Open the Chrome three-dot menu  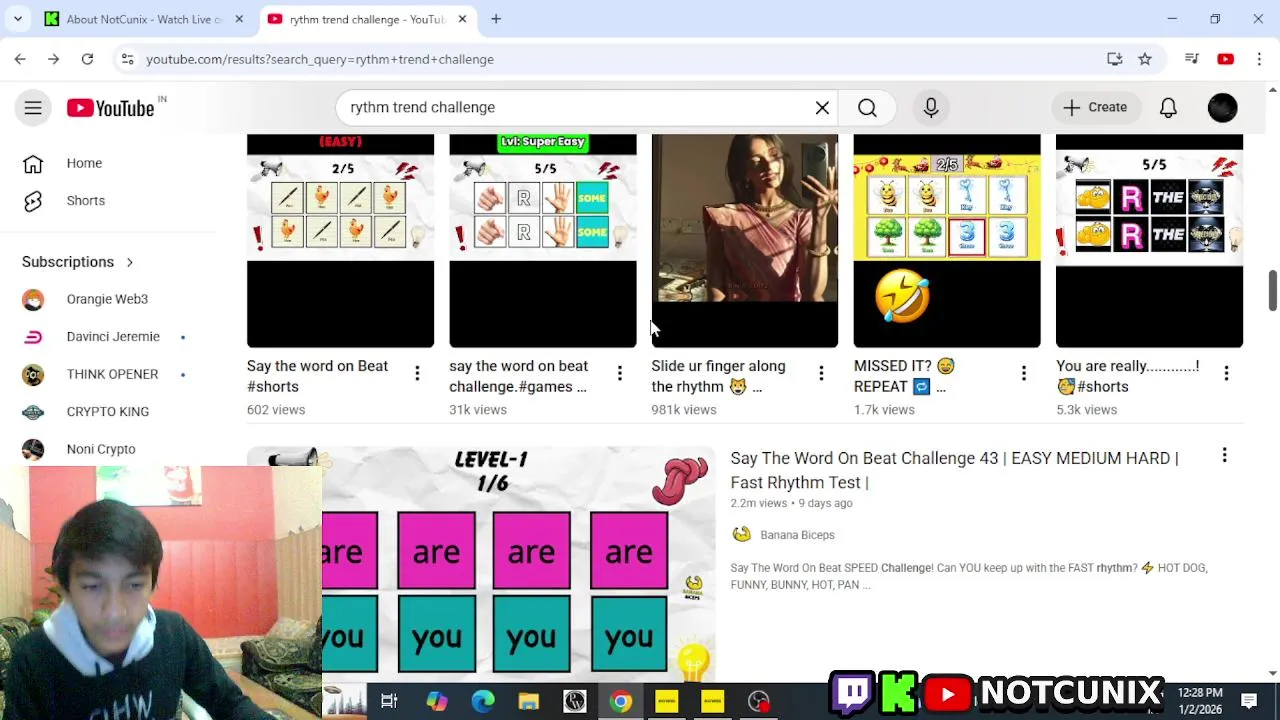coord(1258,59)
